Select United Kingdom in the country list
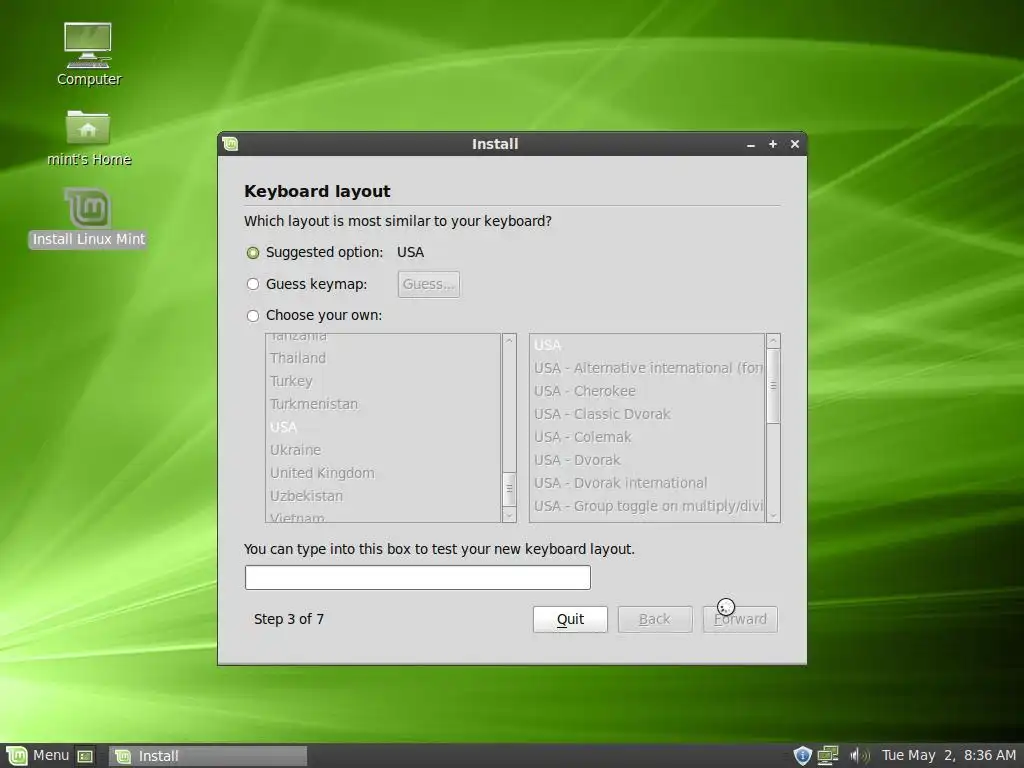This screenshot has width=1024, height=768. coord(383,473)
